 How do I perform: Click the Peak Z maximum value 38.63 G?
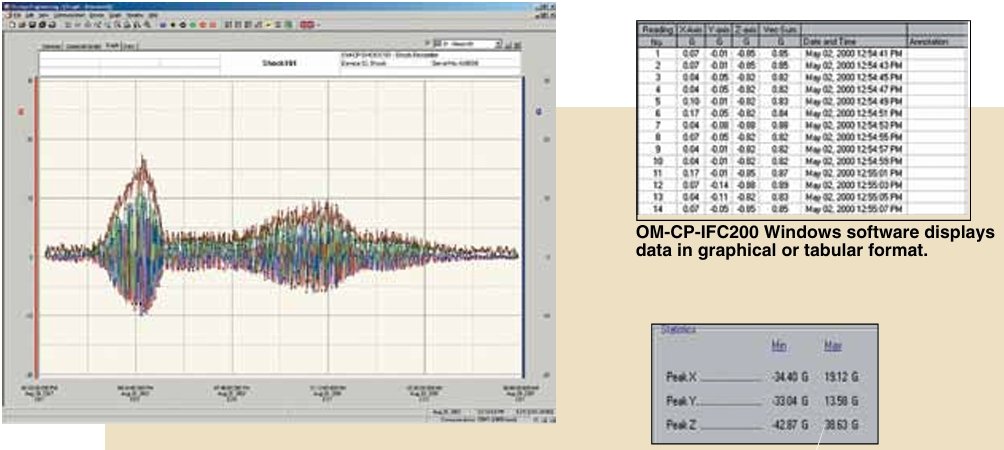840,426
